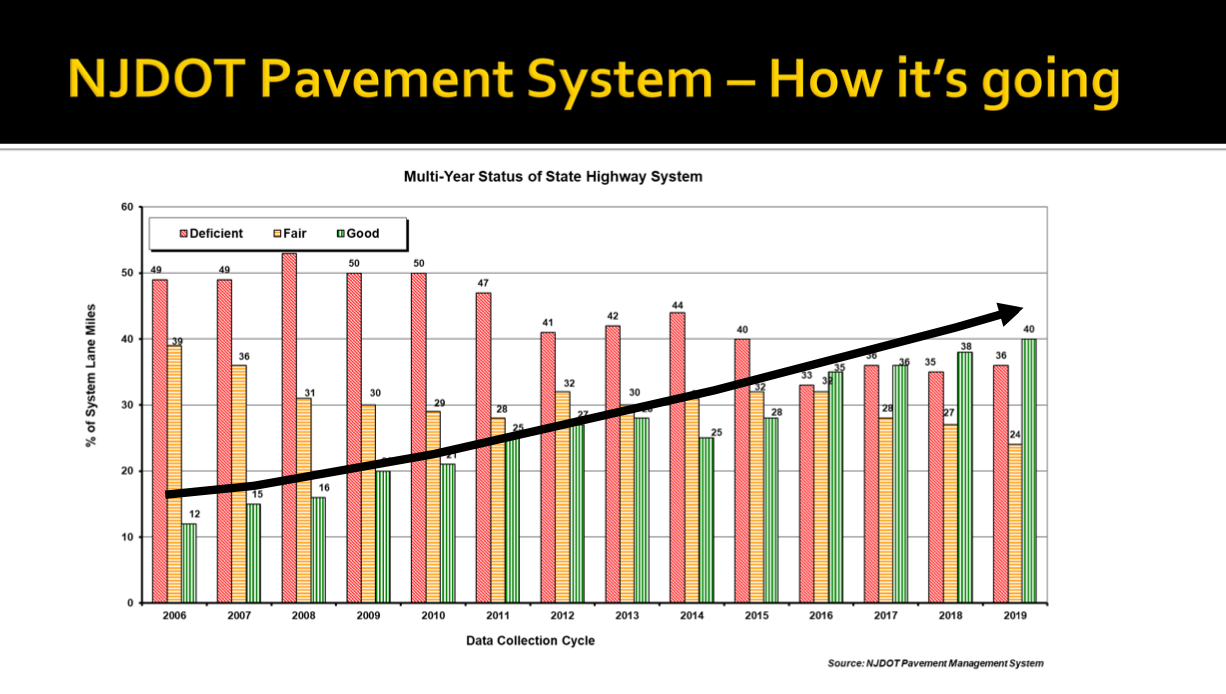Select the orange 2019 Fair bar

[1013, 524]
